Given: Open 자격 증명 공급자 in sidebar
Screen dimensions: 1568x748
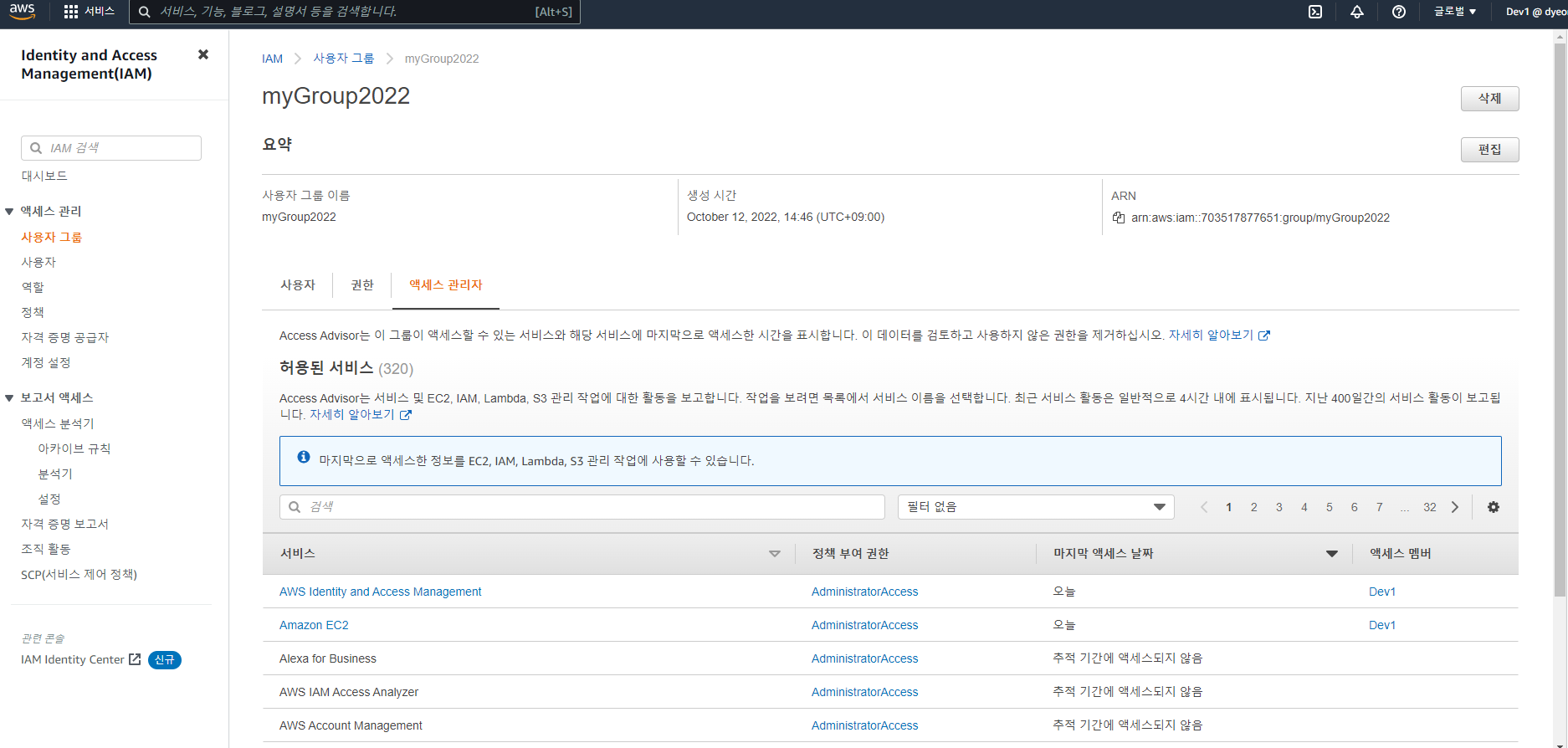Looking at the screenshot, I should [x=65, y=337].
